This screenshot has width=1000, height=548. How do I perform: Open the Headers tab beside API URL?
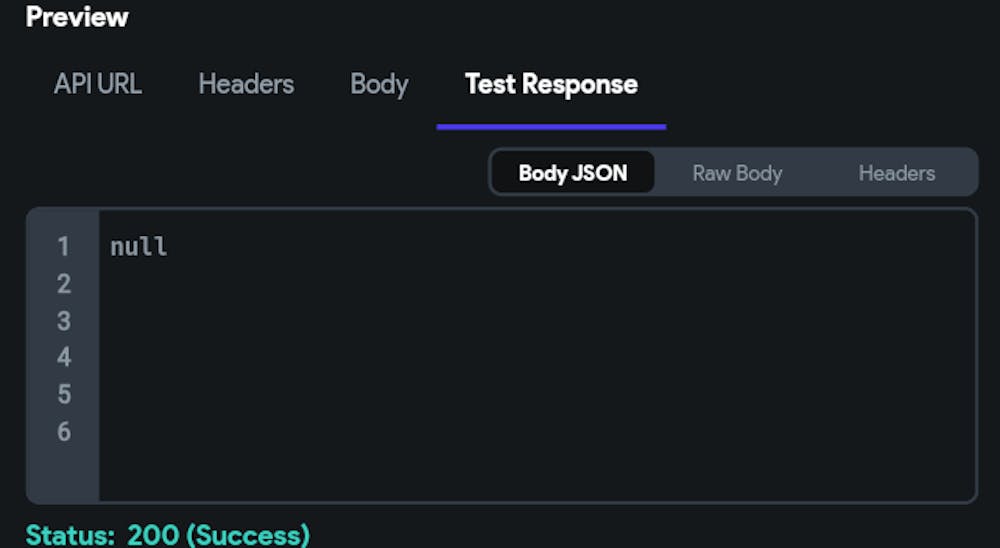(x=246, y=84)
